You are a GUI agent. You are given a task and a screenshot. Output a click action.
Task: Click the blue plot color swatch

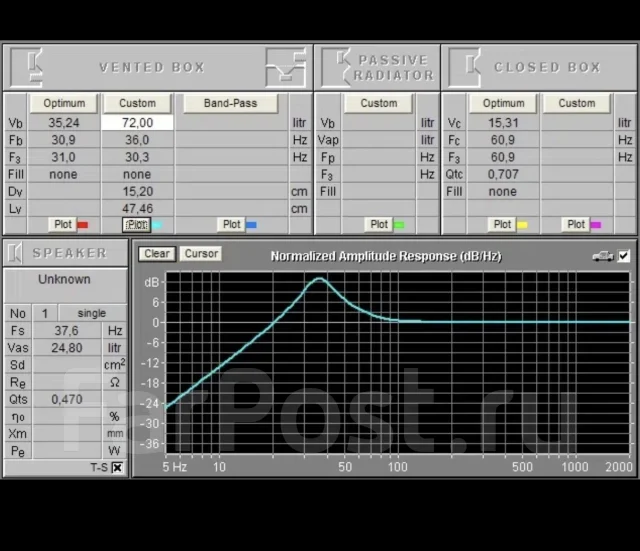(251, 225)
